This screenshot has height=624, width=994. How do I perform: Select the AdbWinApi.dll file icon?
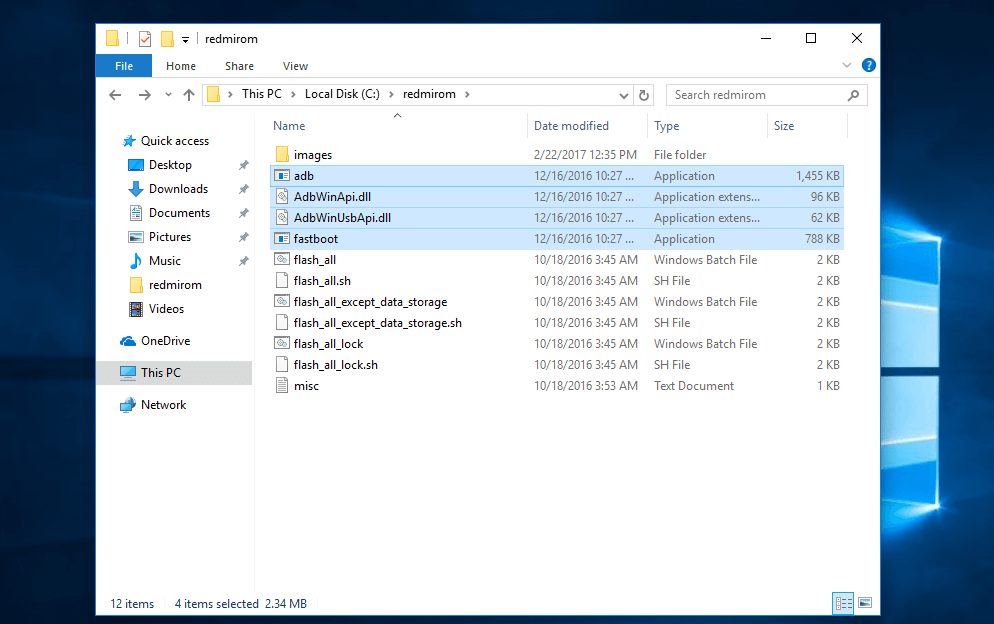pos(282,197)
